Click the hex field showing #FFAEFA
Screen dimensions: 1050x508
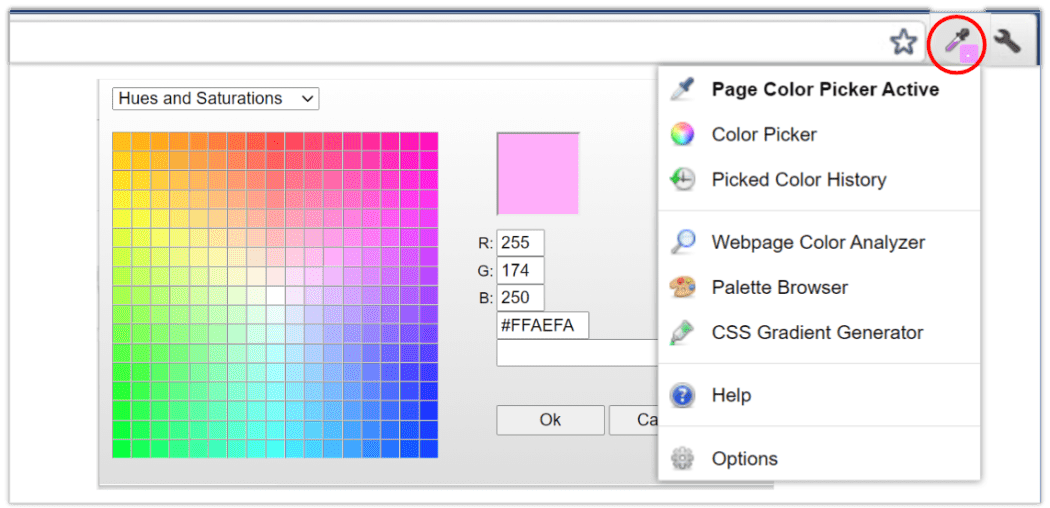click(x=542, y=325)
